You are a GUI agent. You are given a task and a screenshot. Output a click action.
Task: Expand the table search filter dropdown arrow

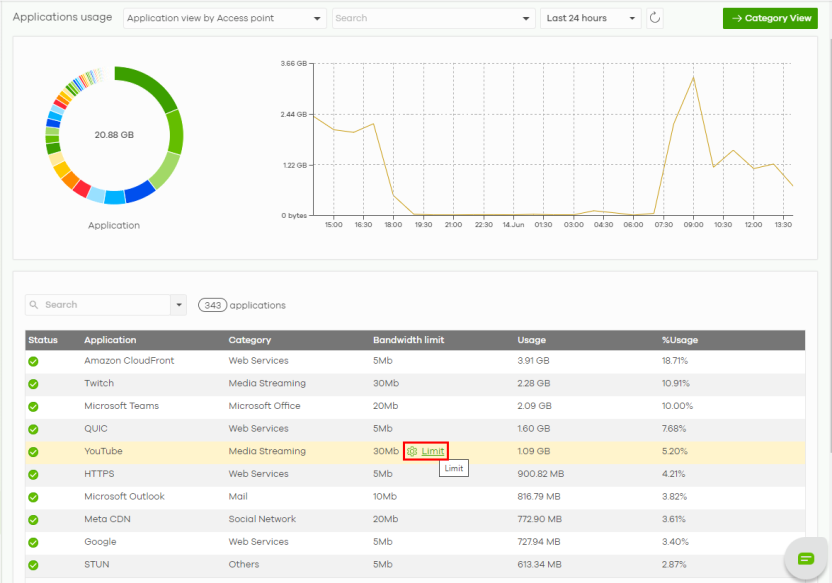coord(179,305)
